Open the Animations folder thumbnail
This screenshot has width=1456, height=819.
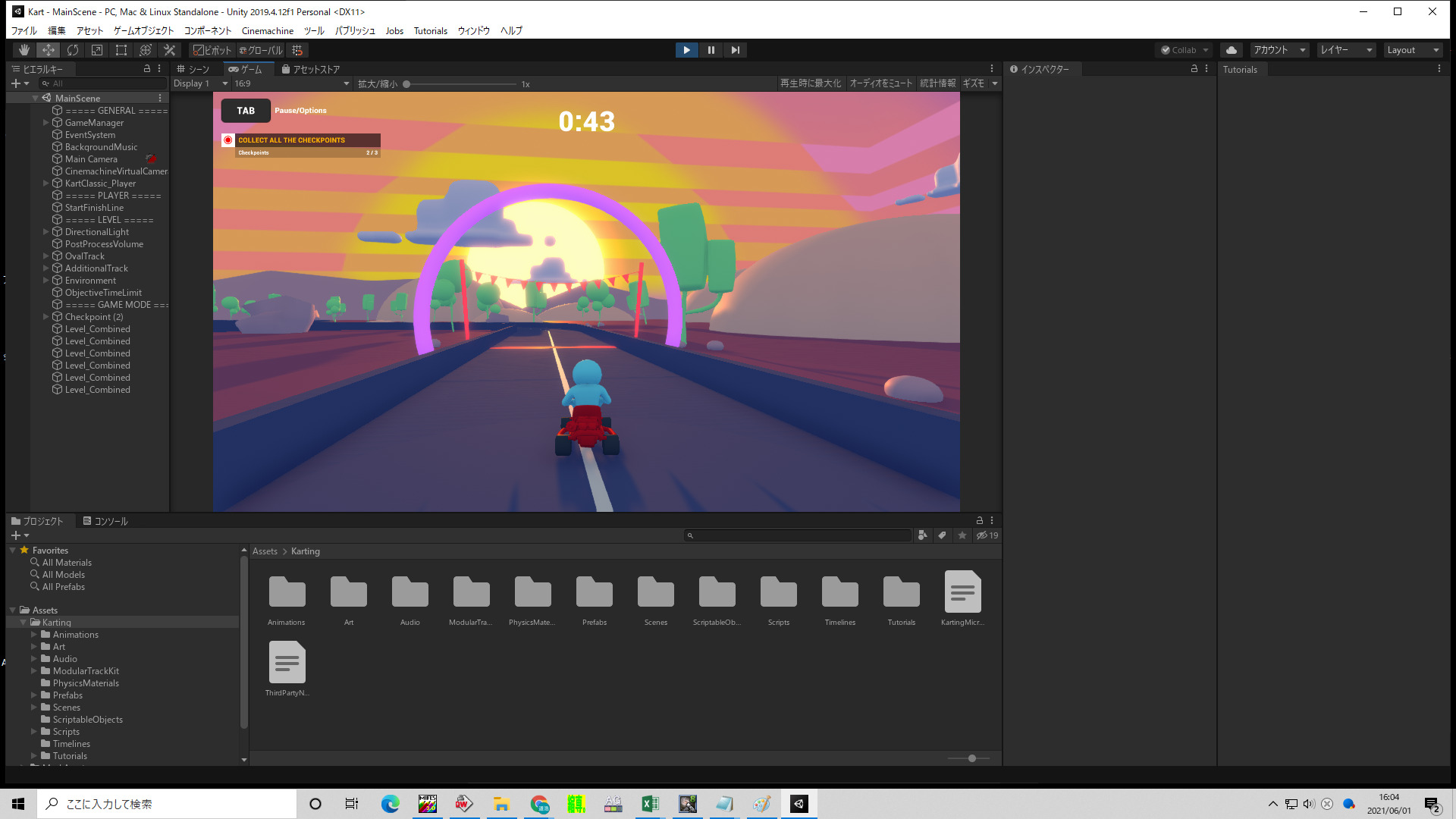coord(287,591)
